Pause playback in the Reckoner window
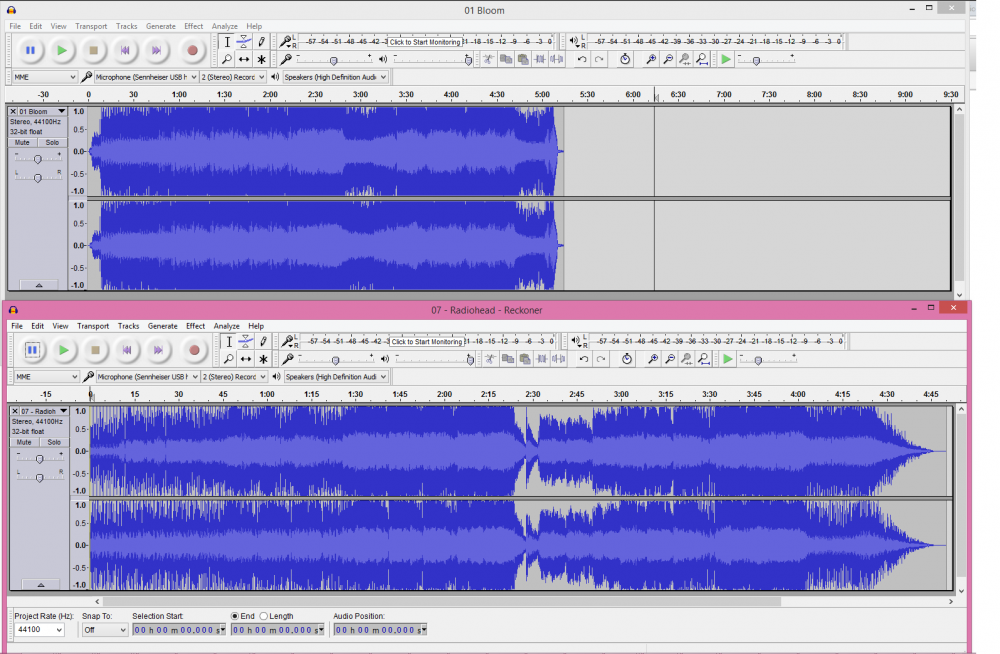Viewport: 1000px width, 654px height. coord(32,350)
